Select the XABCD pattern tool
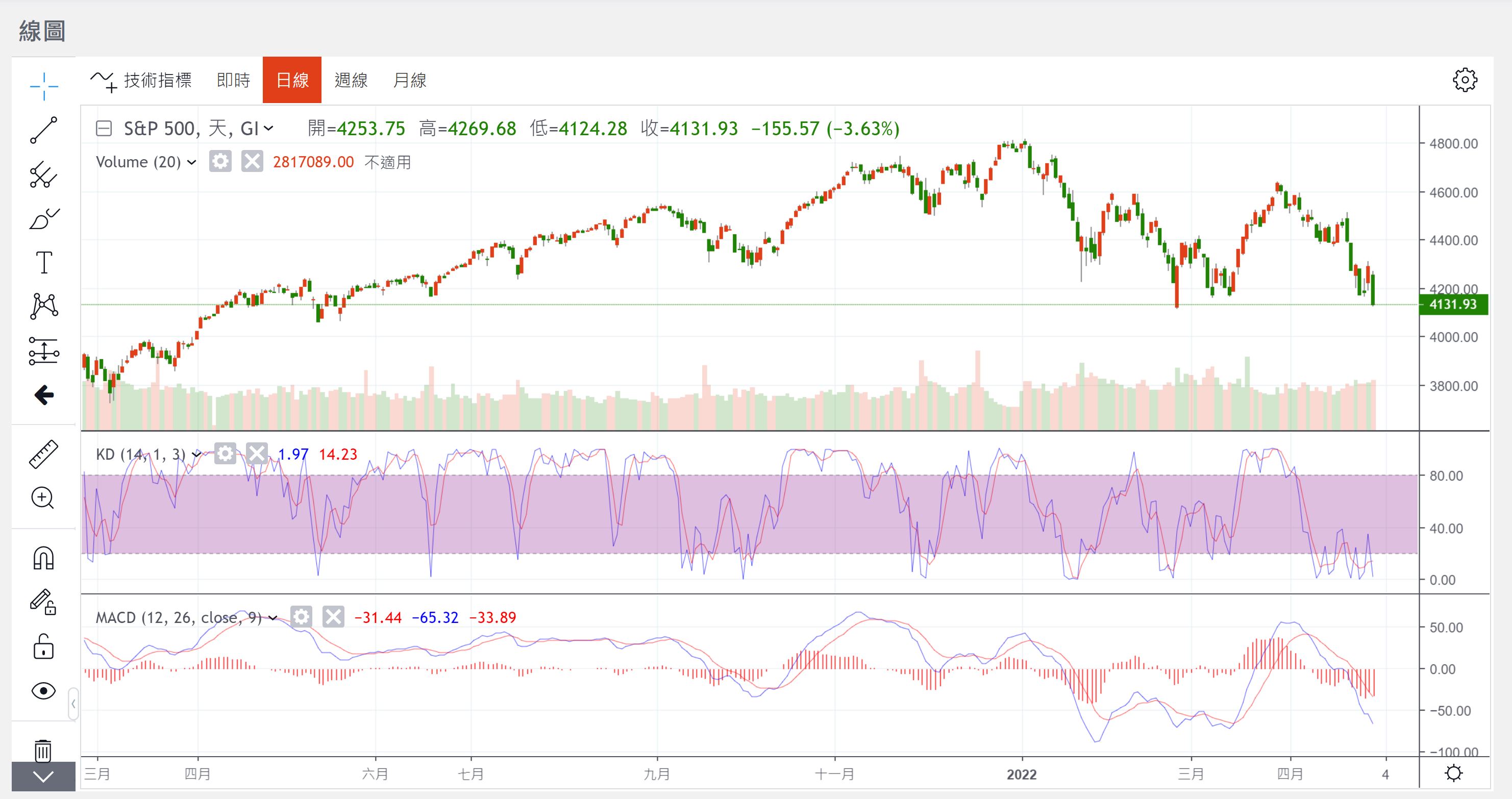This screenshot has width=1512, height=799. (x=43, y=307)
